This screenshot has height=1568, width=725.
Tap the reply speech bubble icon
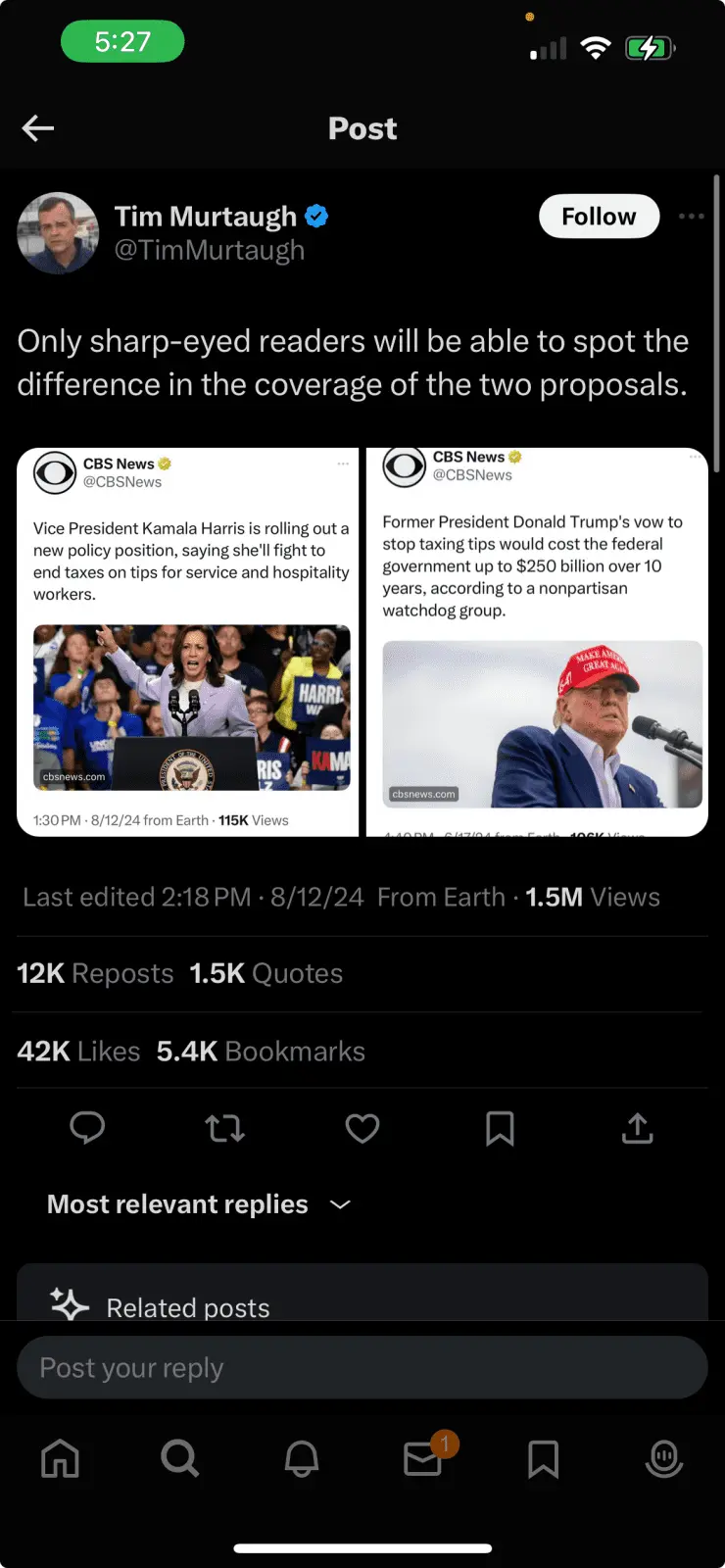(x=87, y=1128)
